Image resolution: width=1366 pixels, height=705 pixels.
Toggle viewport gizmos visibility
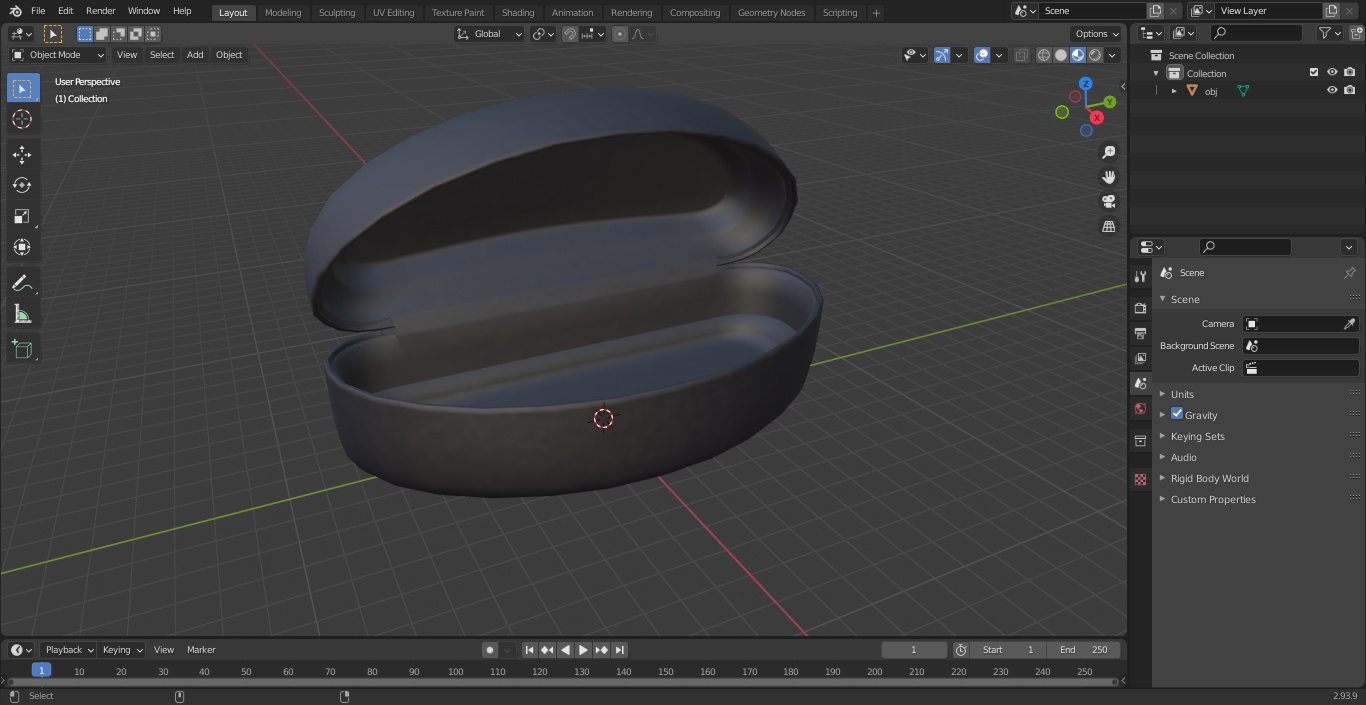[942, 55]
